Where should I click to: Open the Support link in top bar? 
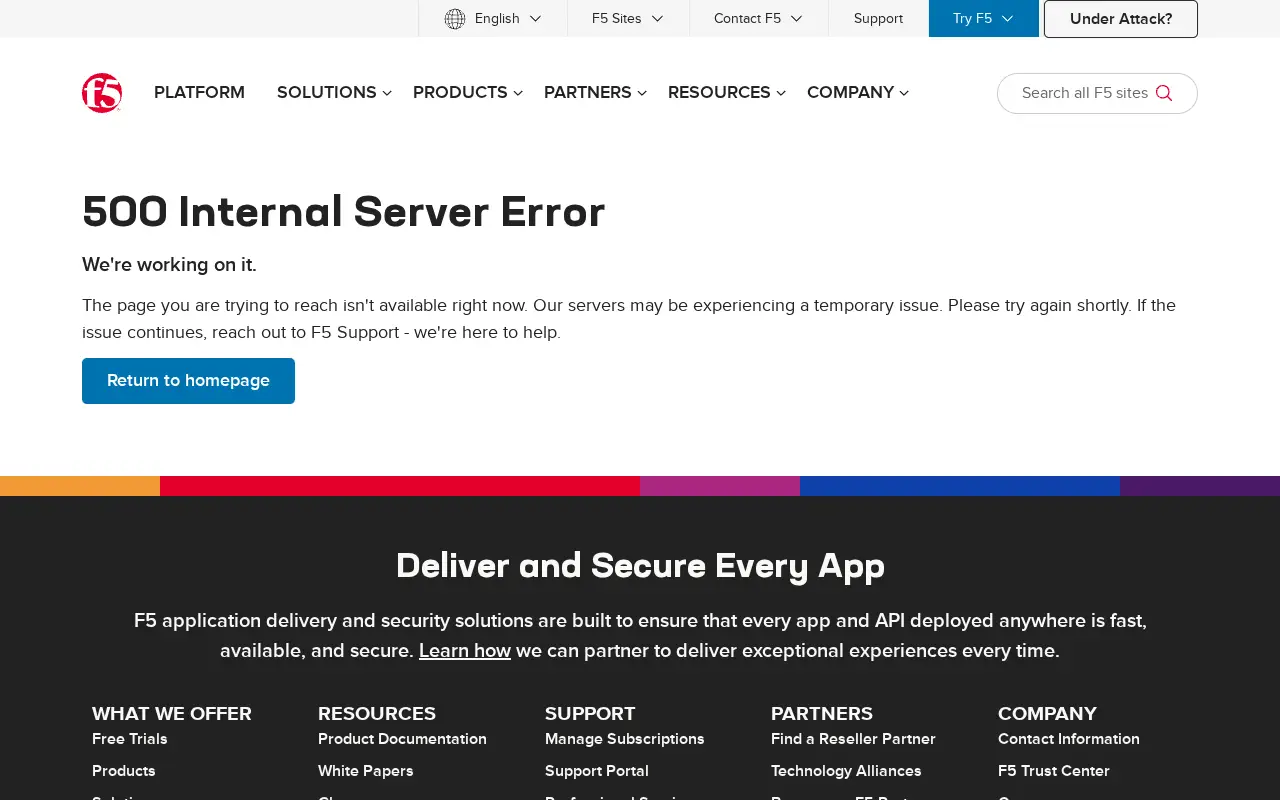pos(878,19)
